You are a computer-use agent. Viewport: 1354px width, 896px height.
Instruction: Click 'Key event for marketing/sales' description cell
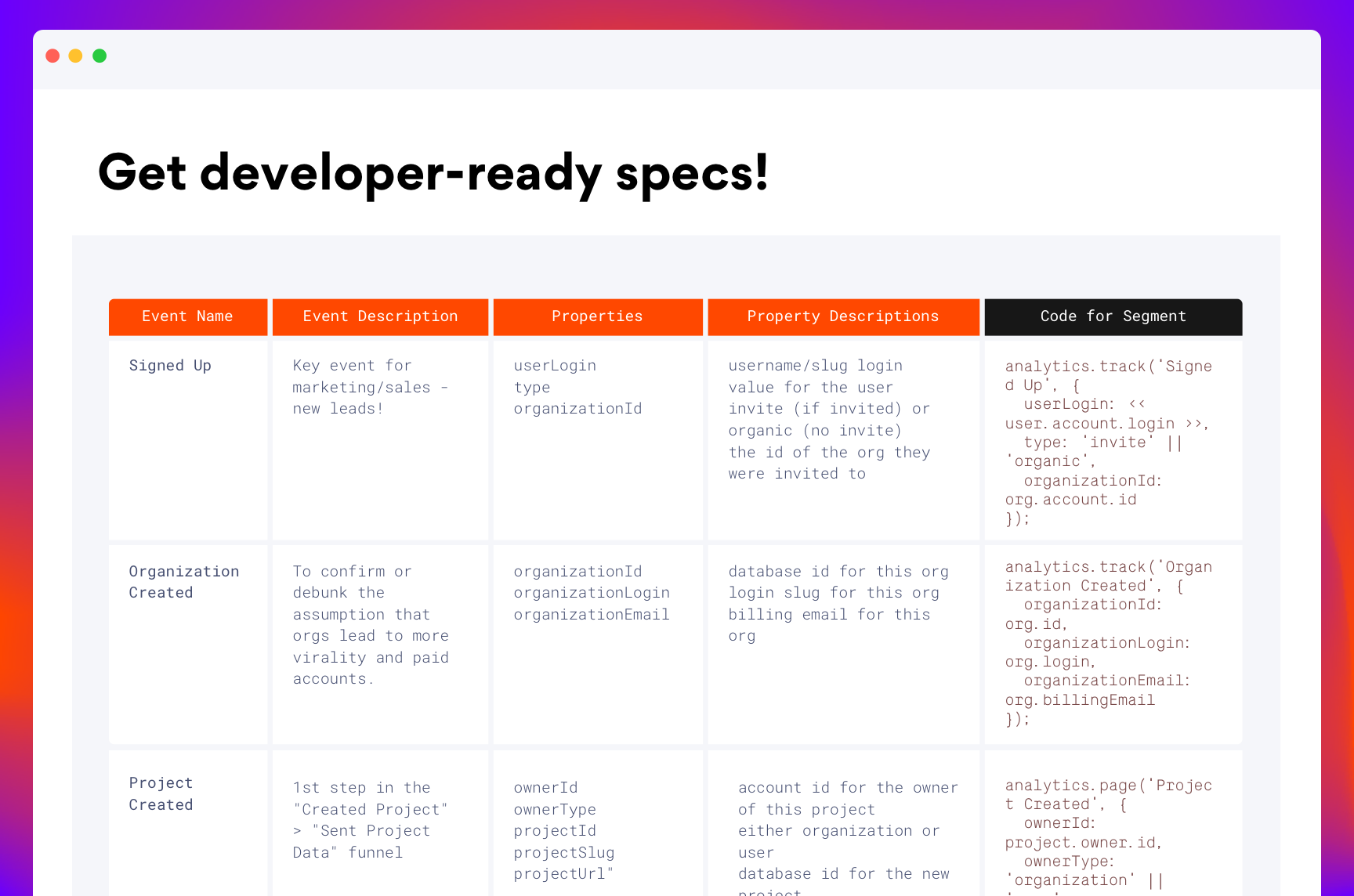click(380, 440)
